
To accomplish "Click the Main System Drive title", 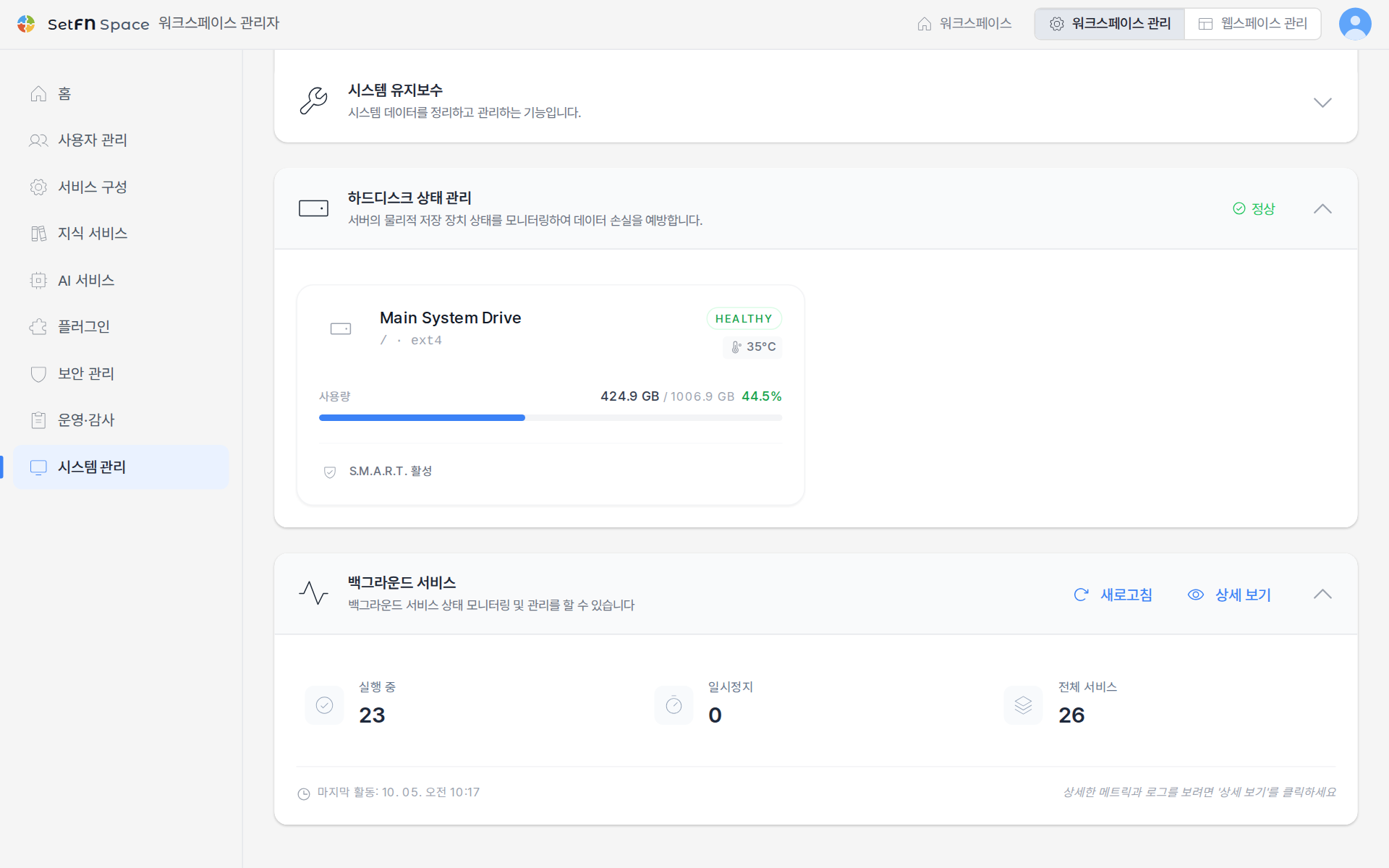I will [450, 318].
